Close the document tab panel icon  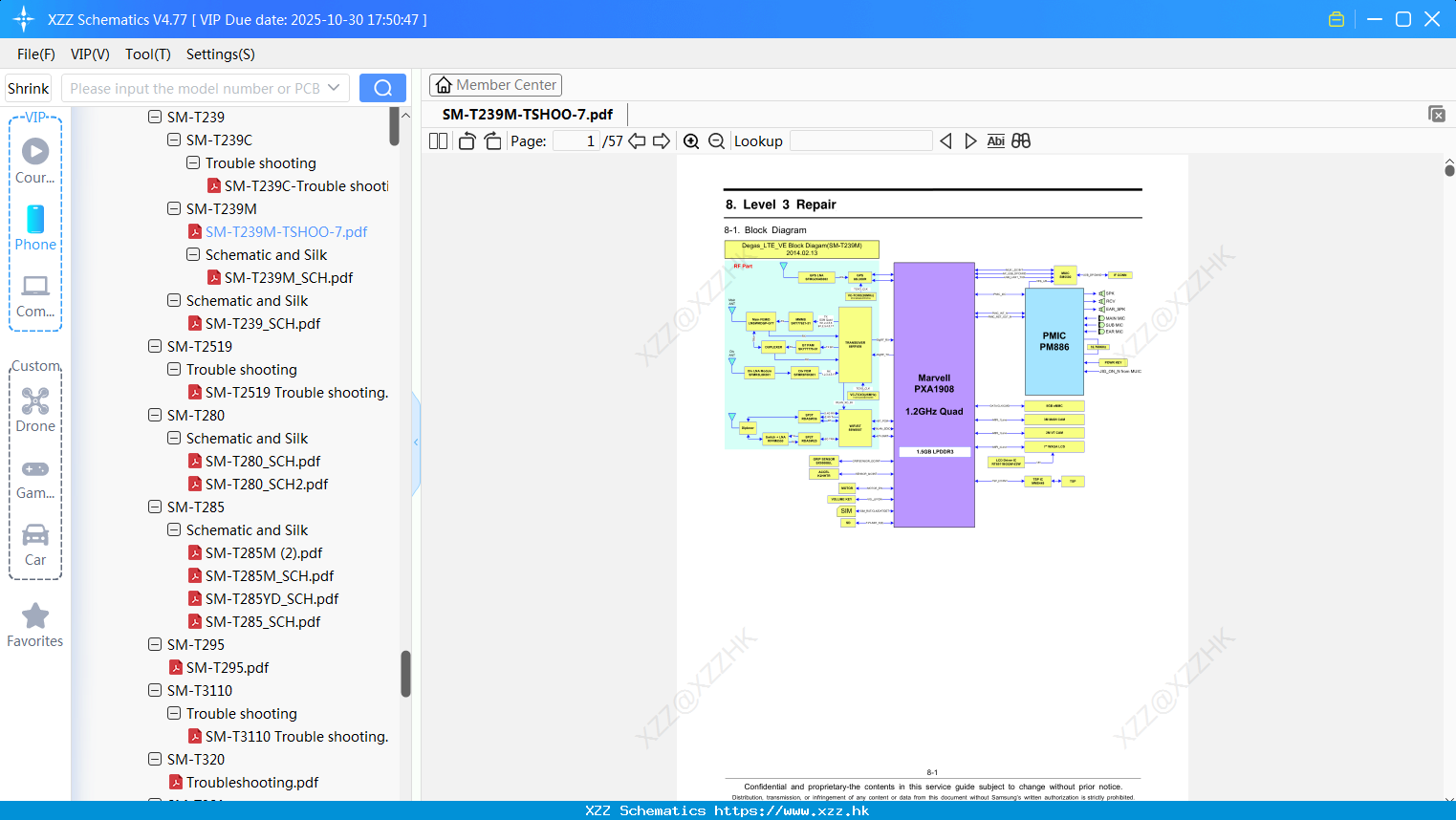(1437, 114)
